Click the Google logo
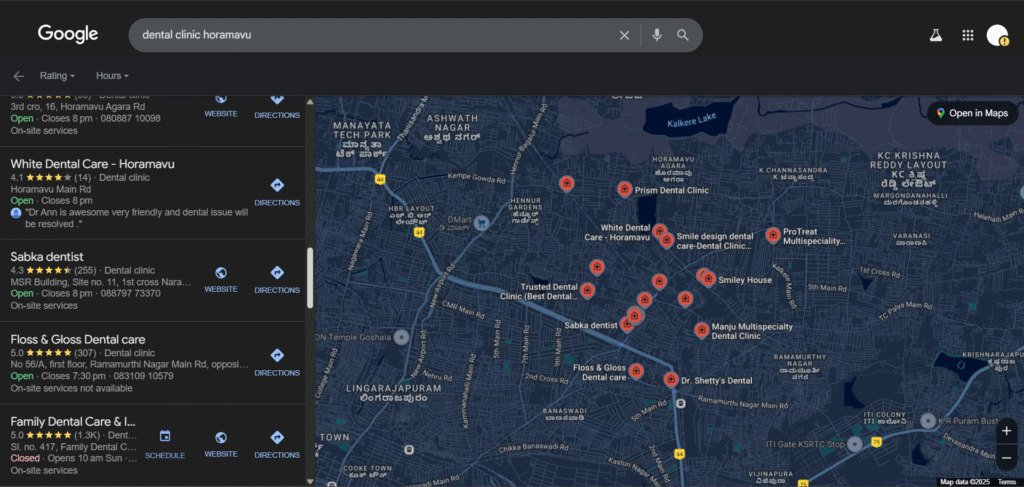 pyautogui.click(x=68, y=34)
